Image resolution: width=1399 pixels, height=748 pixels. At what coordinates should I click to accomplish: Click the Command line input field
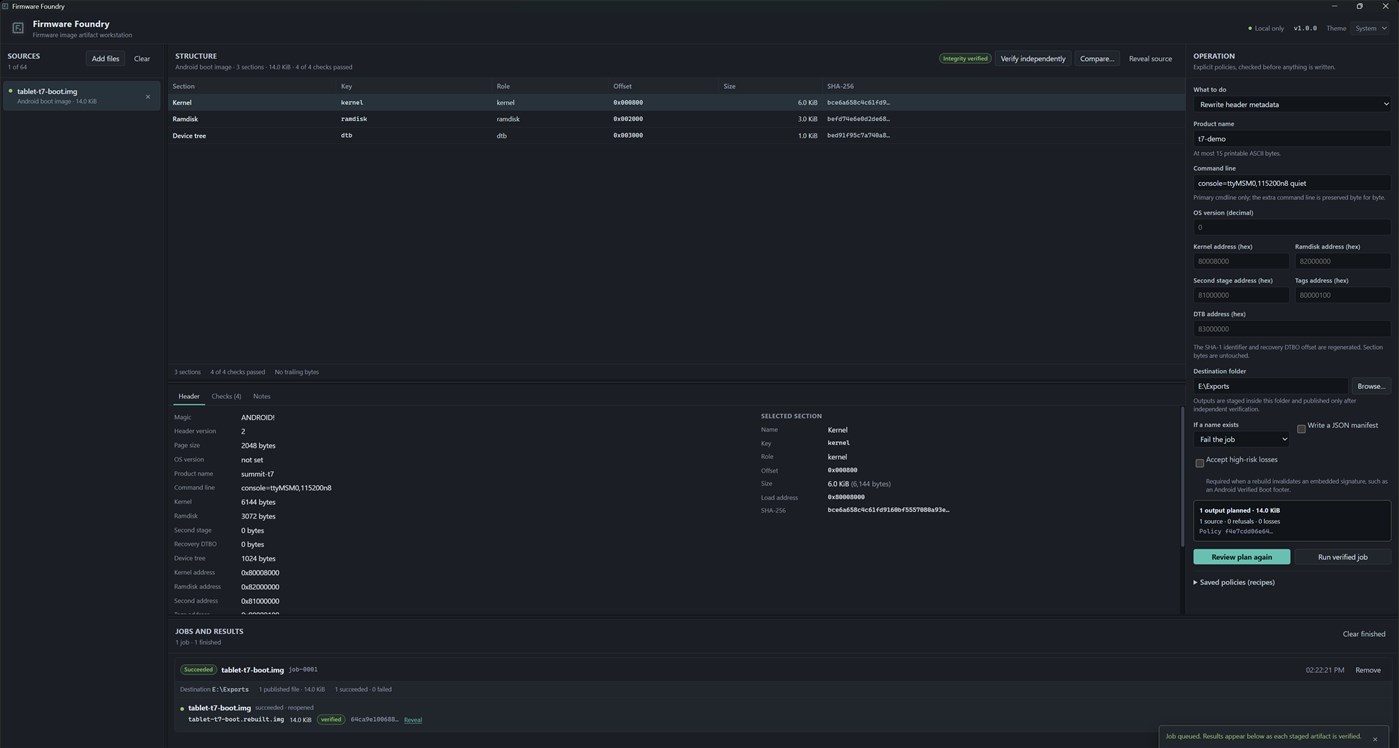point(1291,183)
